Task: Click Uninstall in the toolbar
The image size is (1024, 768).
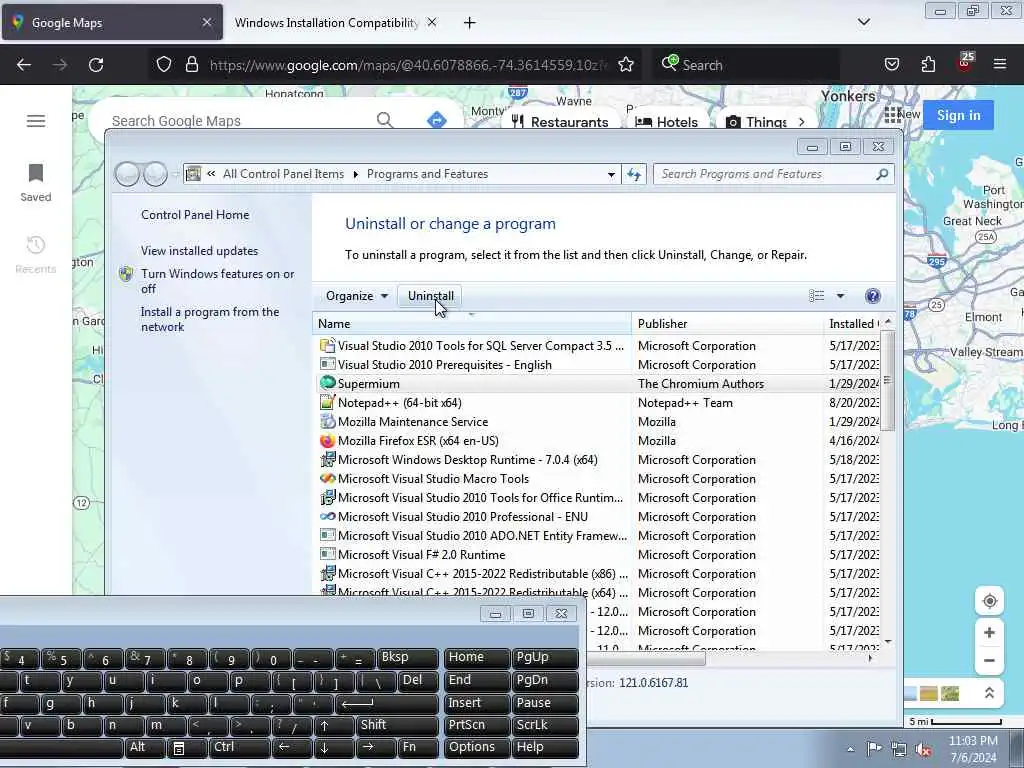Action: click(x=430, y=296)
